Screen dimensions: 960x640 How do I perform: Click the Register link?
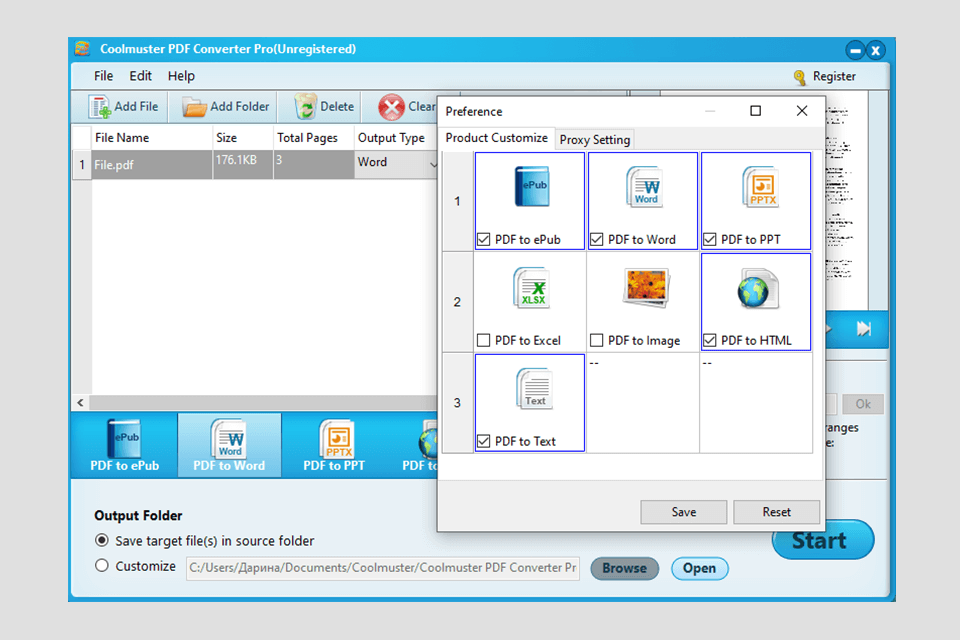[836, 76]
